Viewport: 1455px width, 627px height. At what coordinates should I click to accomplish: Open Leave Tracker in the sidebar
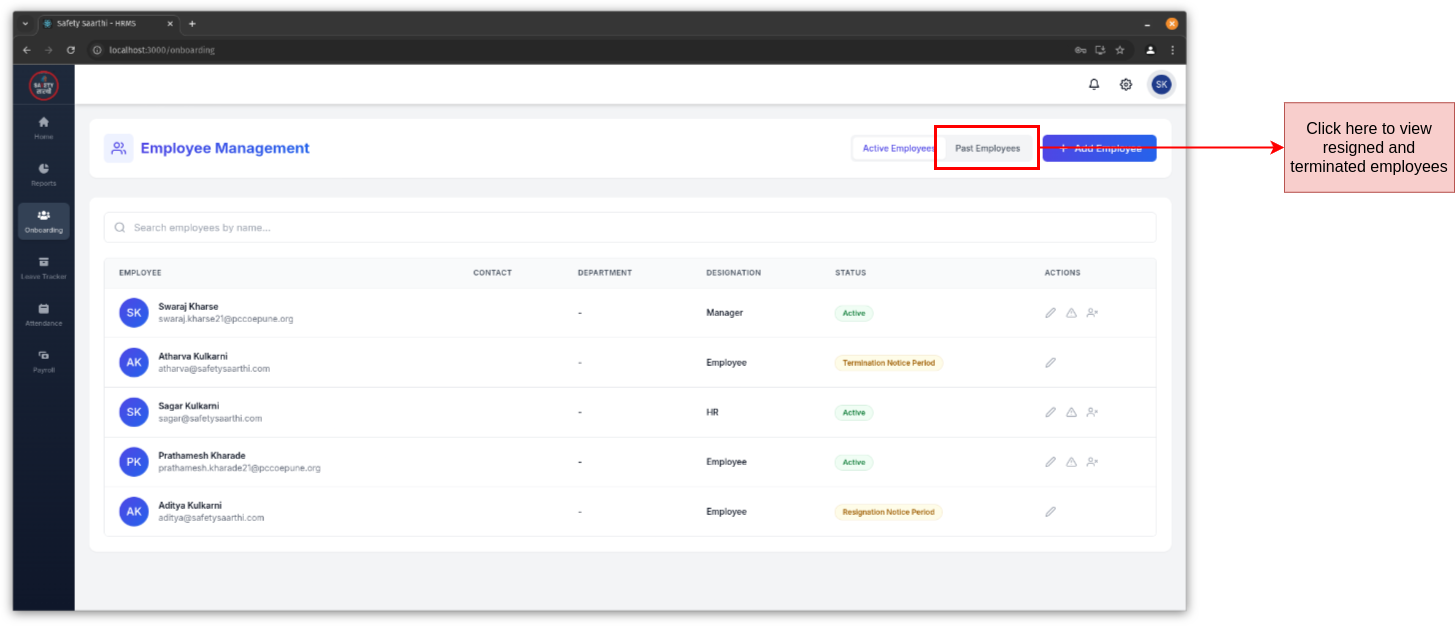pos(44,267)
